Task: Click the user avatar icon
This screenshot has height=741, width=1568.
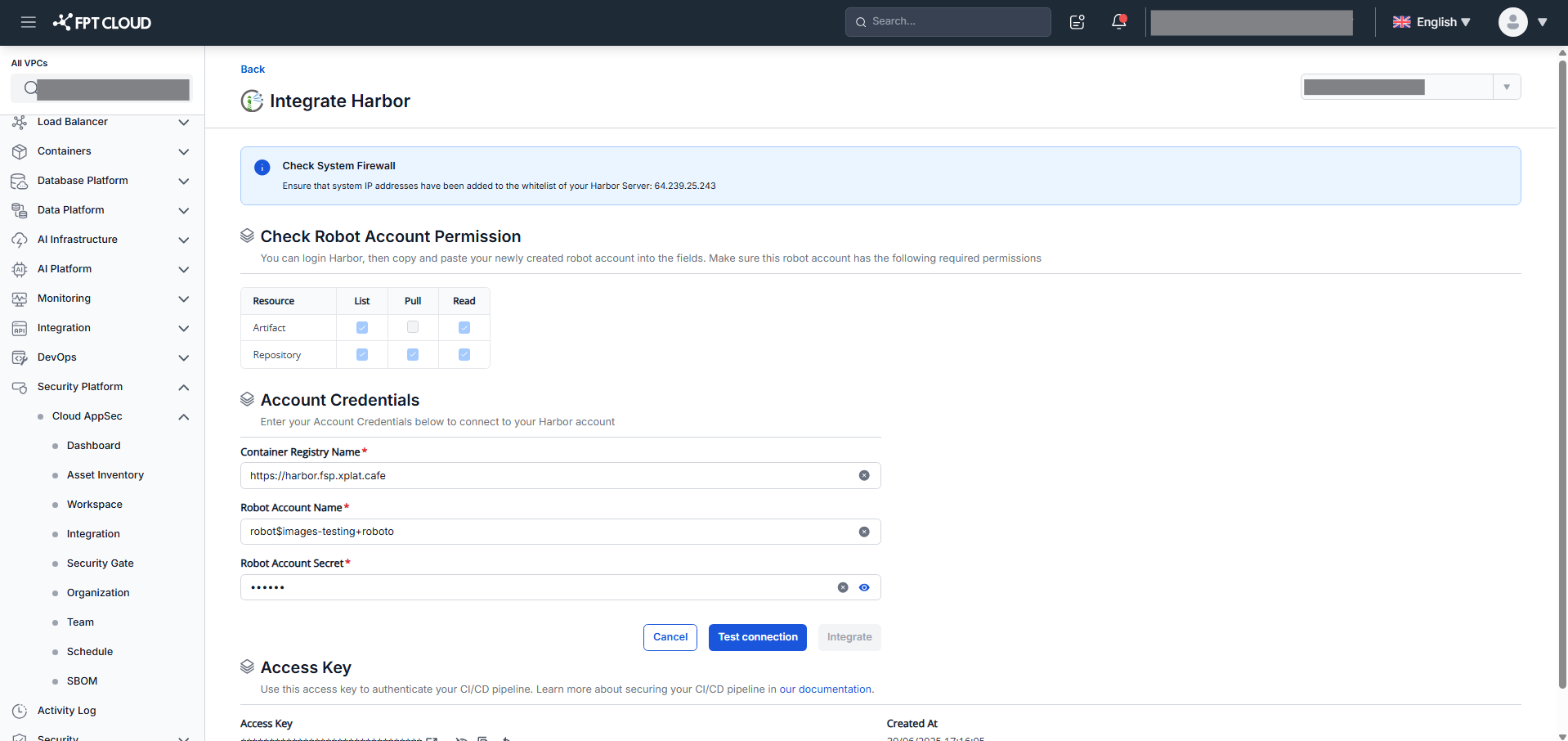Action: [1512, 22]
